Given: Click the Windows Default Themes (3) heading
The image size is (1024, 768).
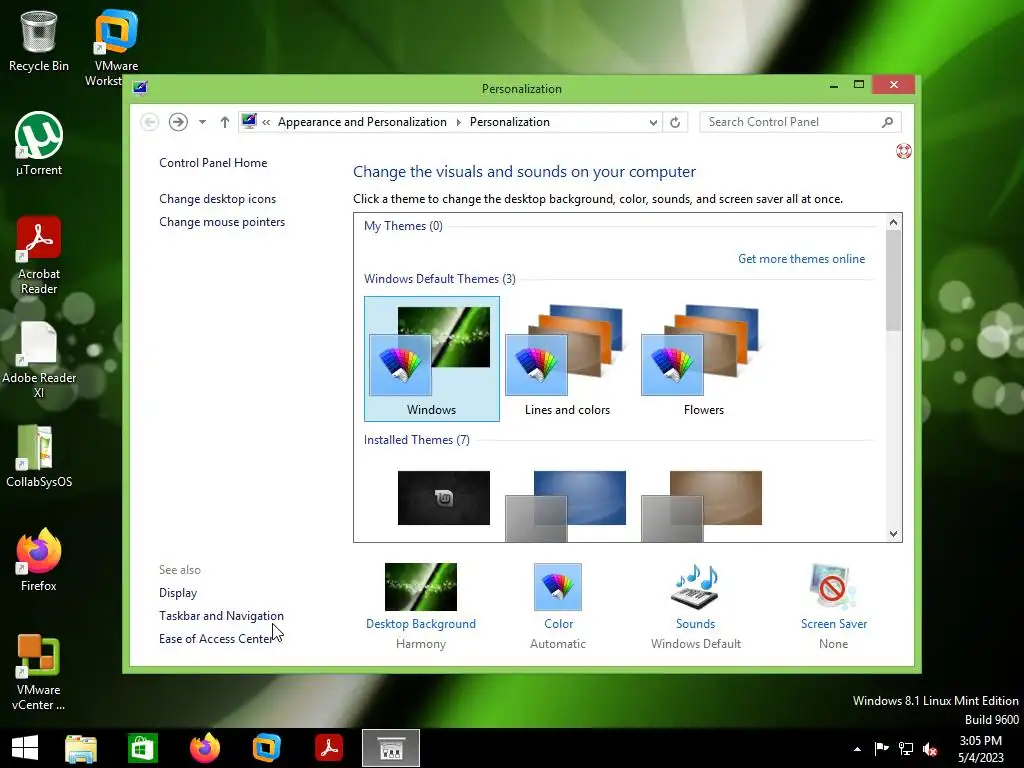Looking at the screenshot, I should click(x=440, y=279).
